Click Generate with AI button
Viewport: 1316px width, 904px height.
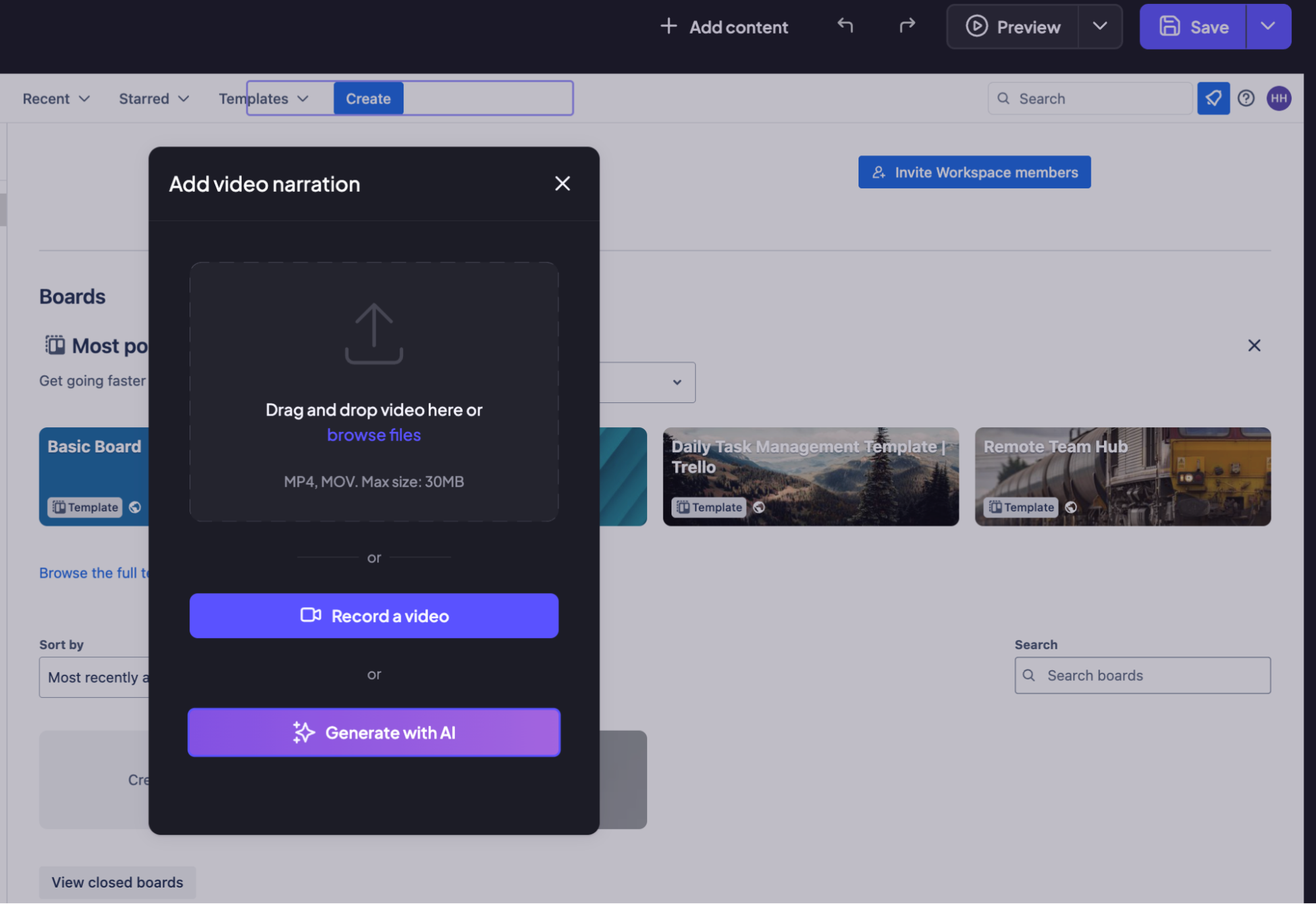tap(374, 732)
